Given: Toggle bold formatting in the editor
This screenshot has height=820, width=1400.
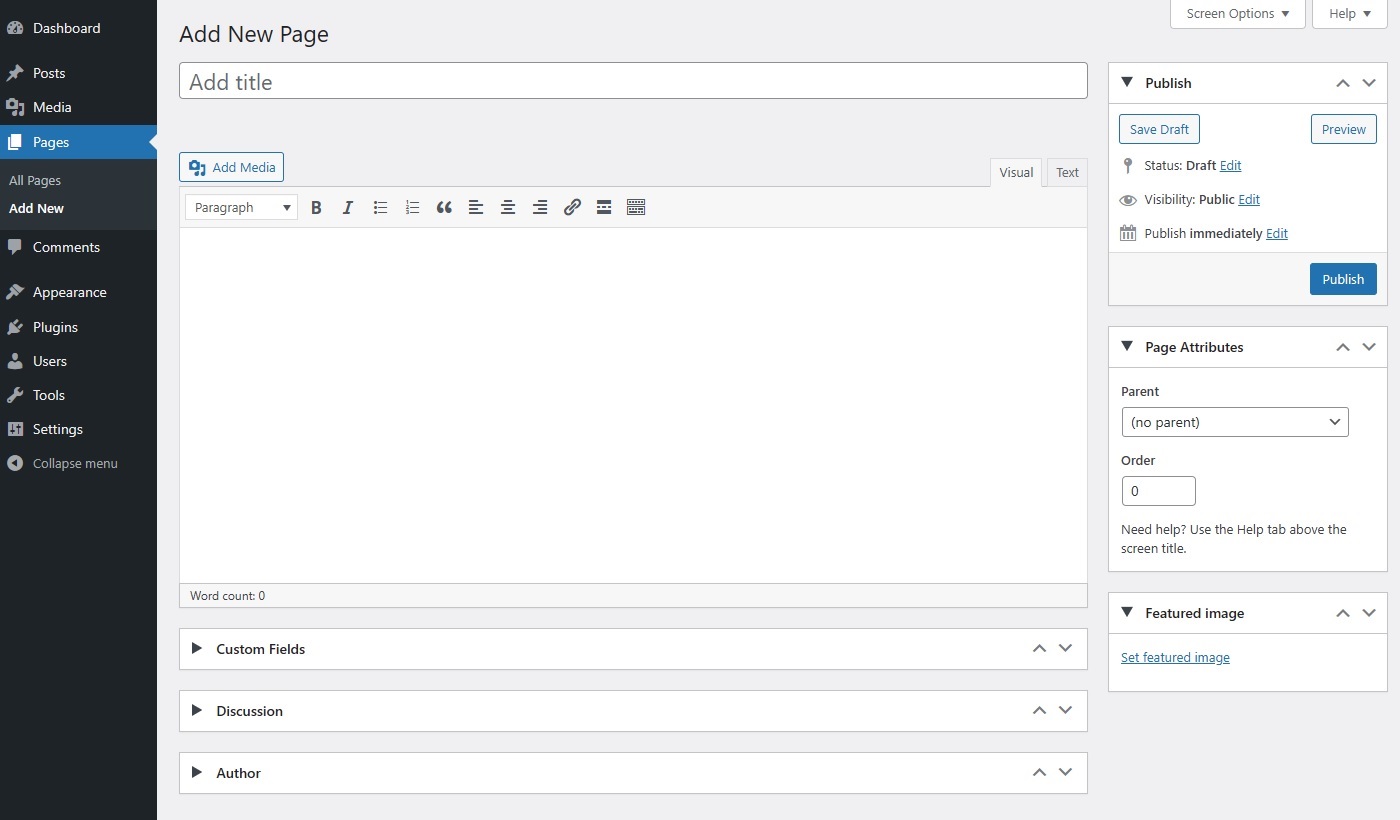Looking at the screenshot, I should pyautogui.click(x=316, y=207).
